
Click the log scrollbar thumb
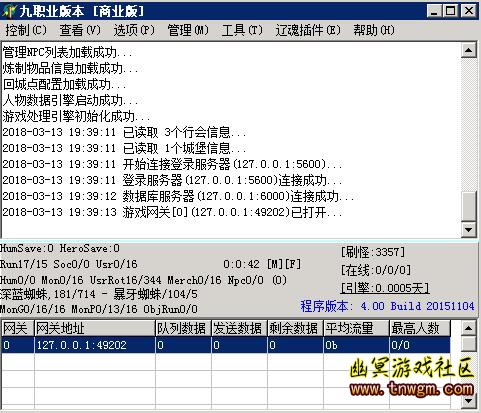[468, 206]
